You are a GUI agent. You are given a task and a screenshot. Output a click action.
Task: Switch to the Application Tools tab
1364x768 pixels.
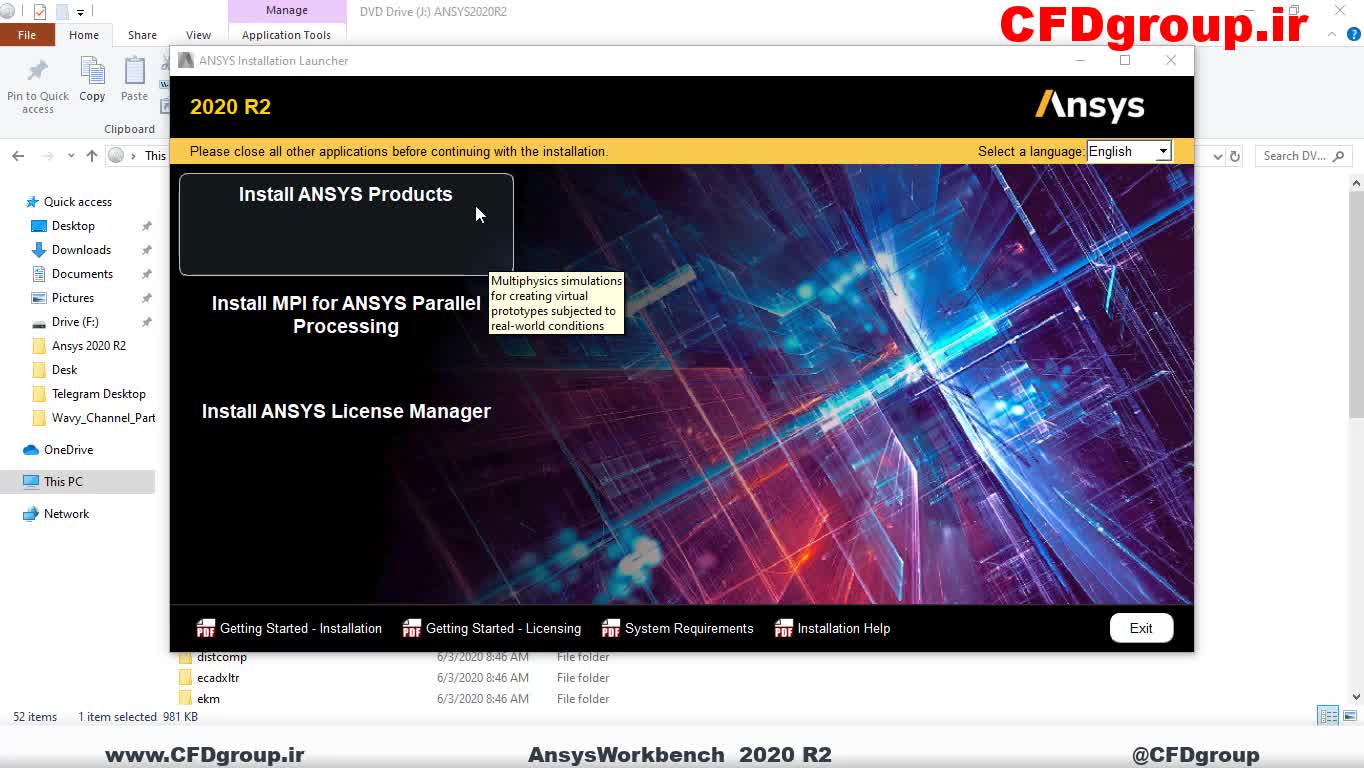(286, 35)
